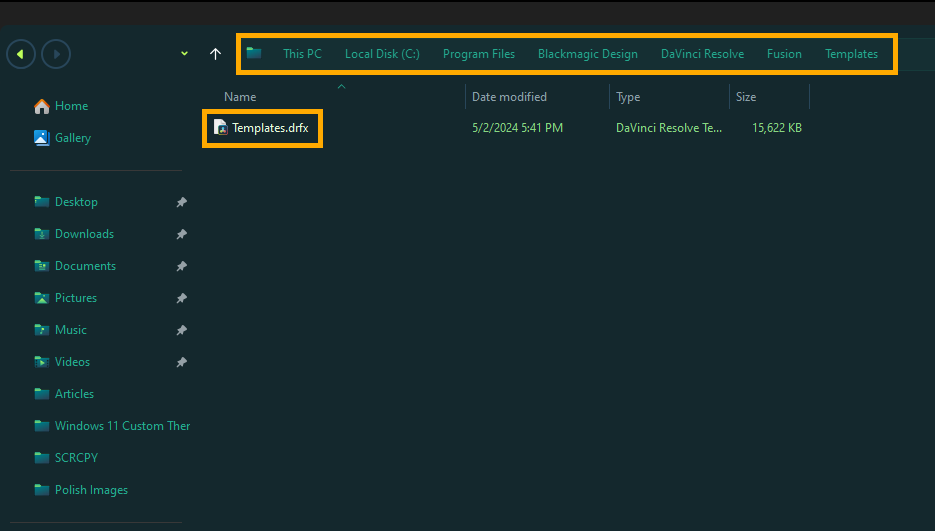Click the Videos folder icon in sidebar
Image resolution: width=935 pixels, height=531 pixels.
click(42, 362)
